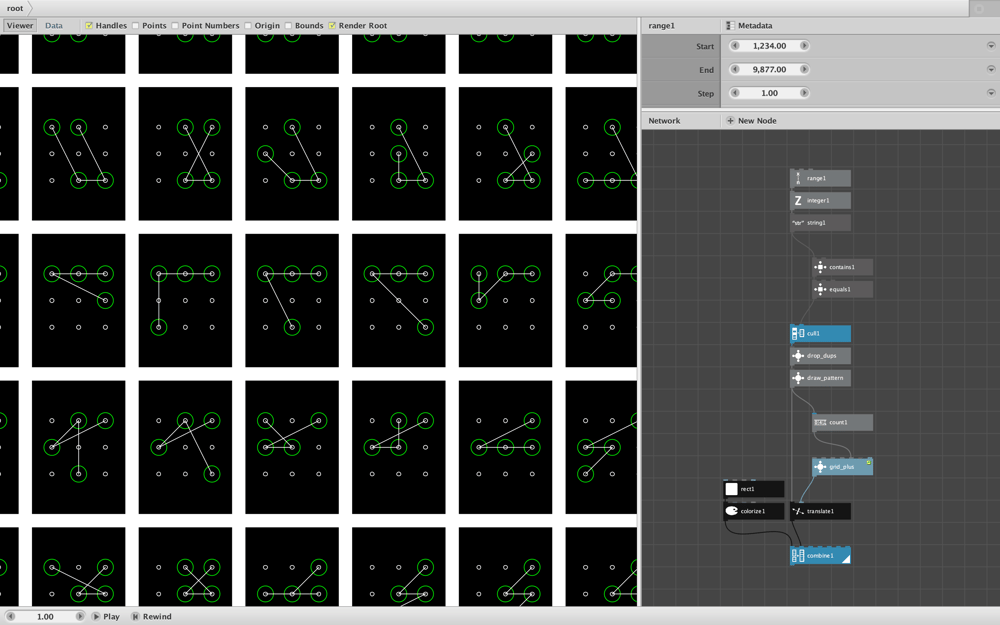Click the New Node button label

(757, 121)
